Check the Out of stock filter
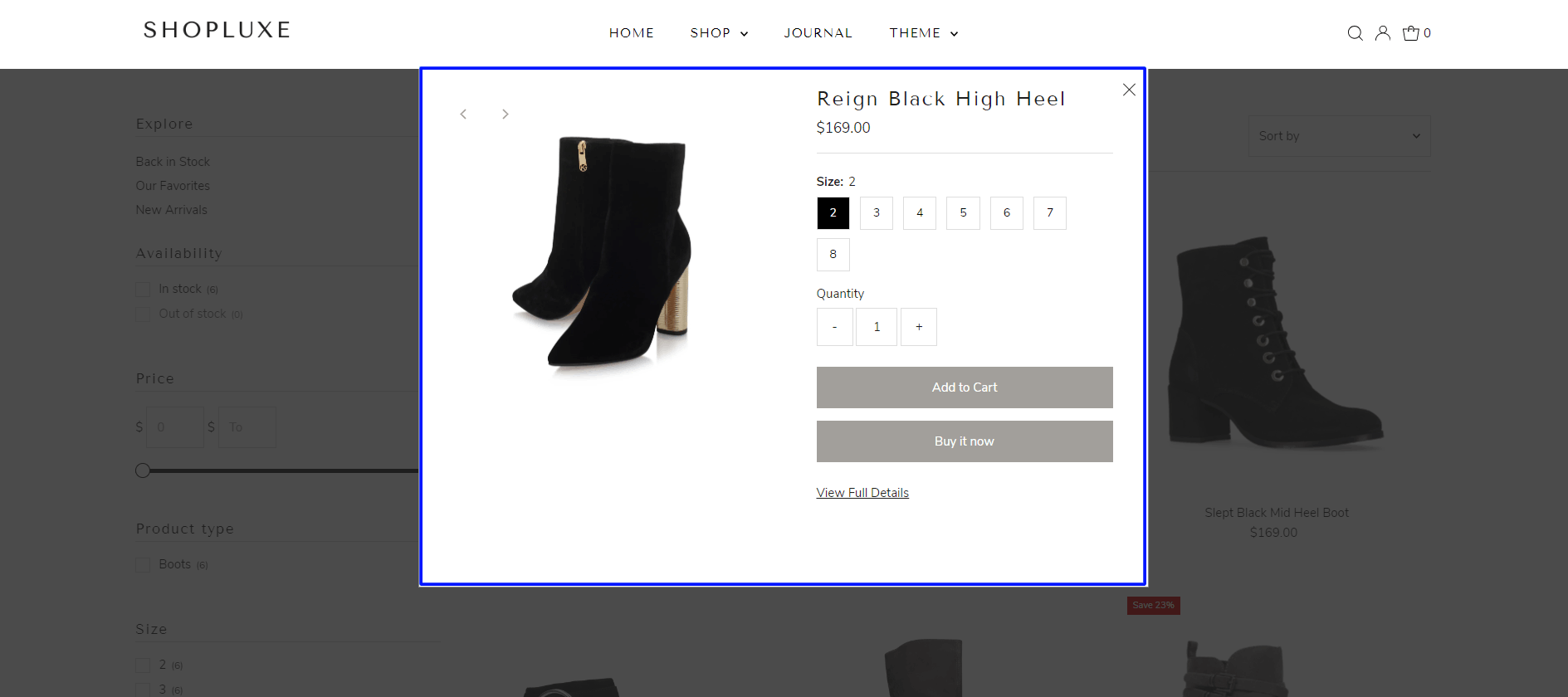 [x=143, y=314]
